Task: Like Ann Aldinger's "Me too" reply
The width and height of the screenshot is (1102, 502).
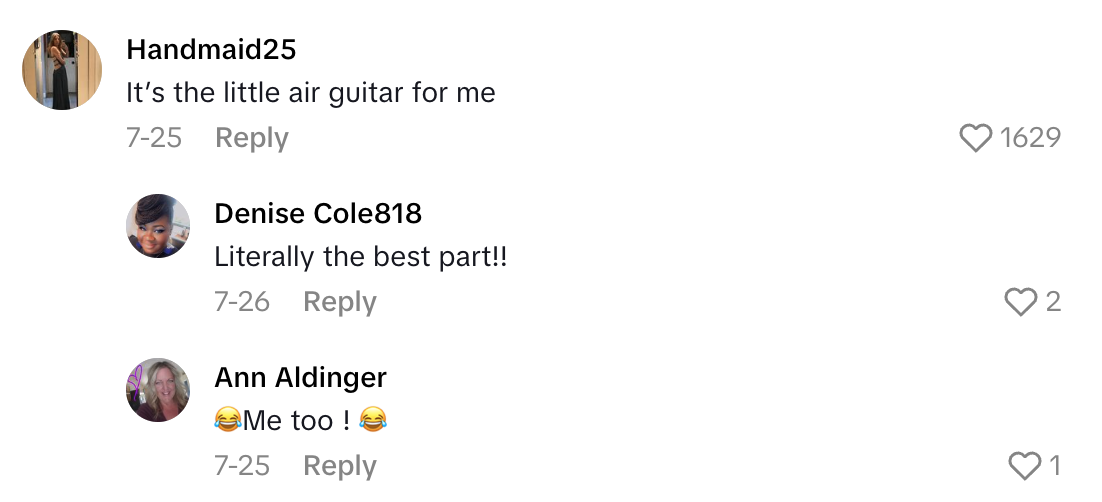Action: [x=1025, y=466]
